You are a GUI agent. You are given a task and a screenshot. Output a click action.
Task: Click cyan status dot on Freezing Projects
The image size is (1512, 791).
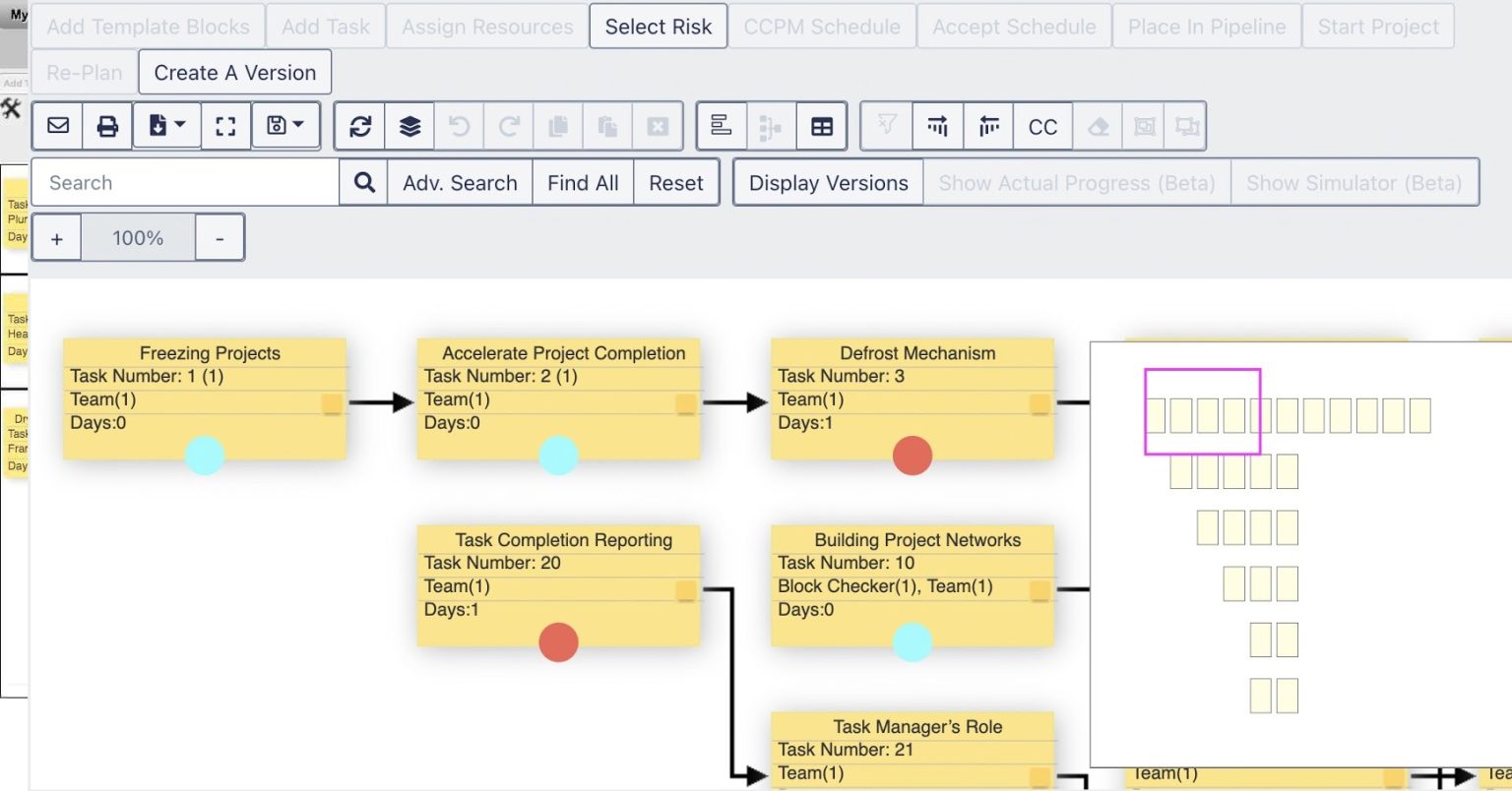coord(205,456)
